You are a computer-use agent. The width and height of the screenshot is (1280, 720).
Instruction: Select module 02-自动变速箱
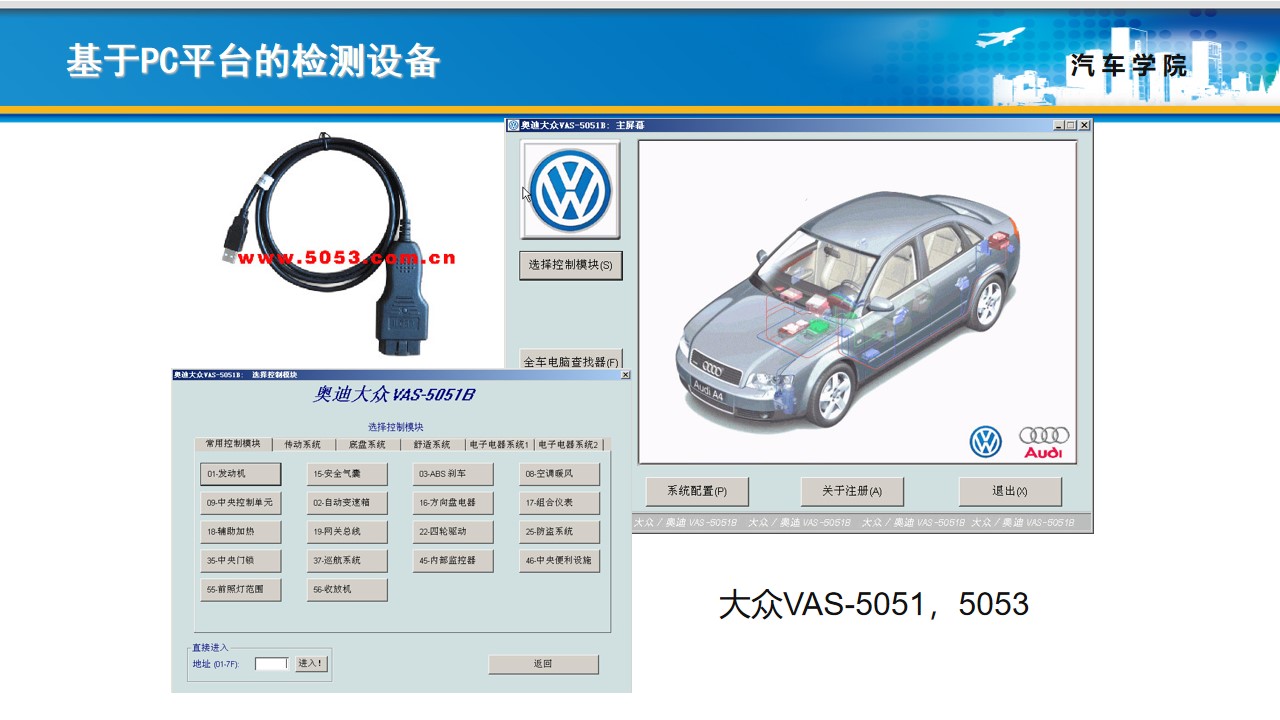[x=347, y=503]
